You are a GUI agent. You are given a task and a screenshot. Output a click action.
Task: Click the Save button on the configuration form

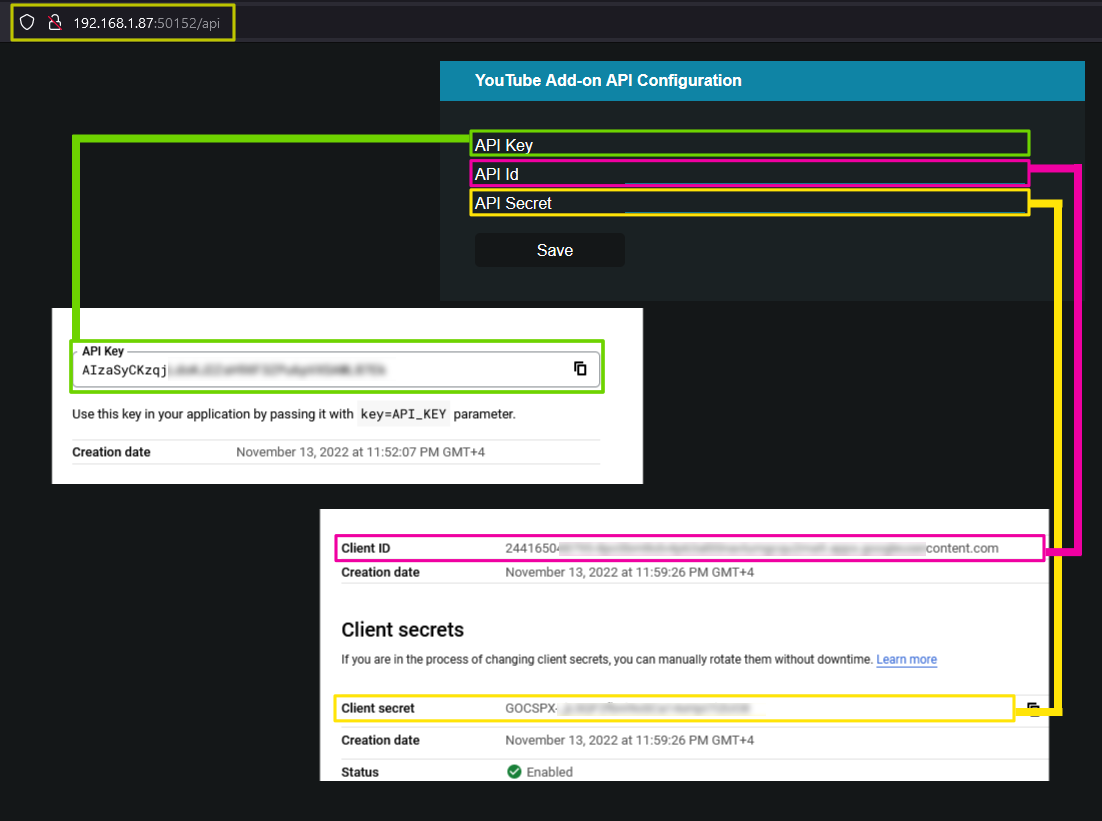pyautogui.click(x=549, y=250)
